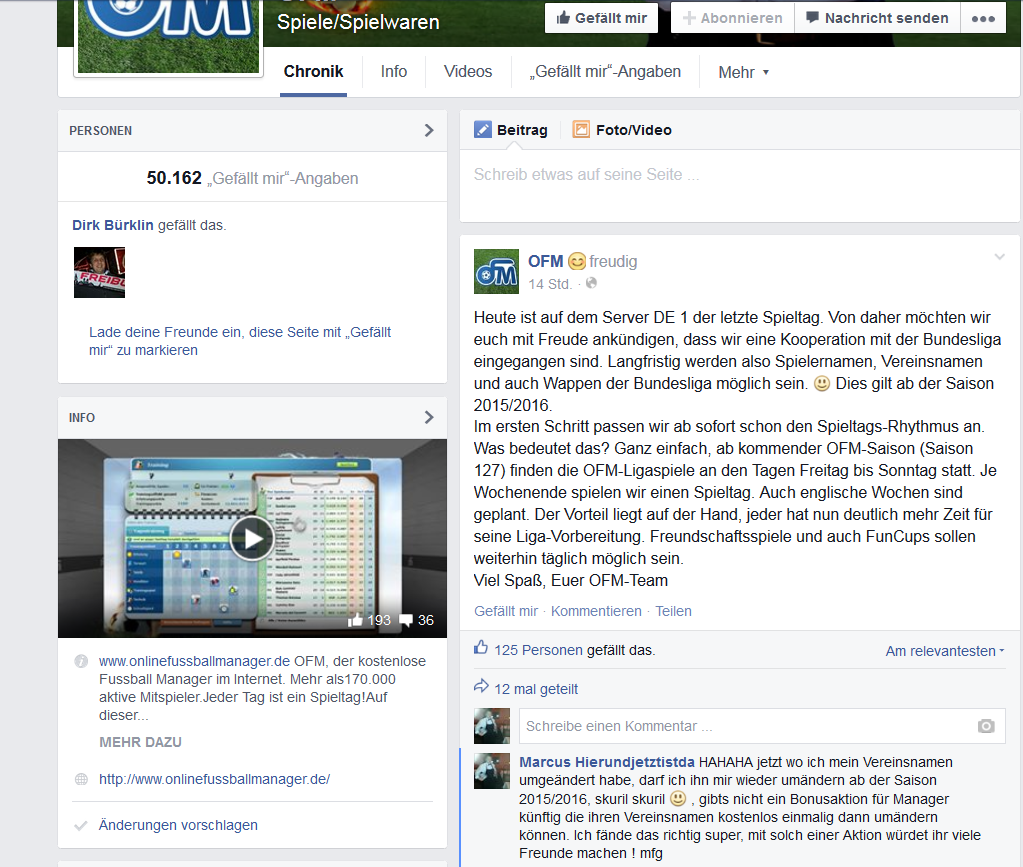Click the Spiele/Spielwaren page category
The height and width of the screenshot is (867, 1023).
358,22
